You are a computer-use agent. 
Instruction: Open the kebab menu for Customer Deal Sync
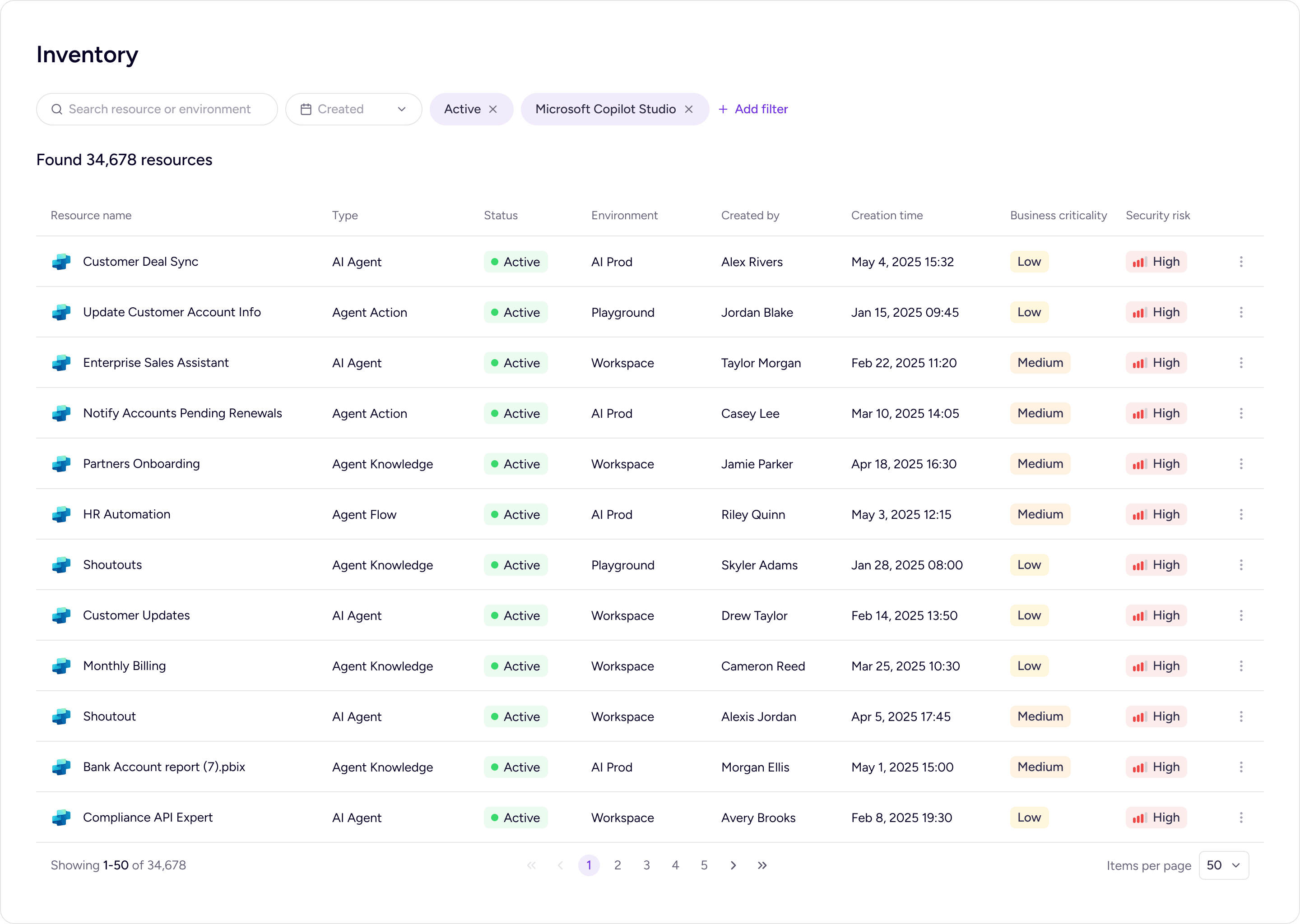(x=1241, y=262)
